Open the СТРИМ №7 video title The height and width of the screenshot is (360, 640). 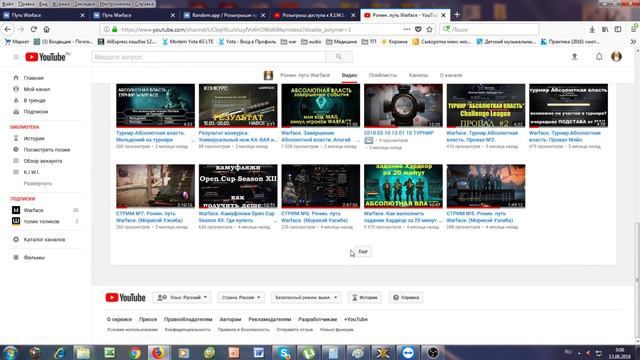click(x=149, y=217)
